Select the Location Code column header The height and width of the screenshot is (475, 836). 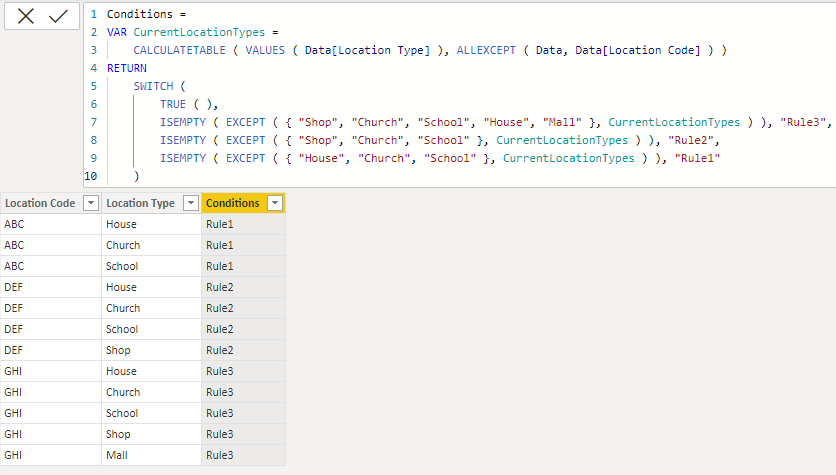pos(40,203)
